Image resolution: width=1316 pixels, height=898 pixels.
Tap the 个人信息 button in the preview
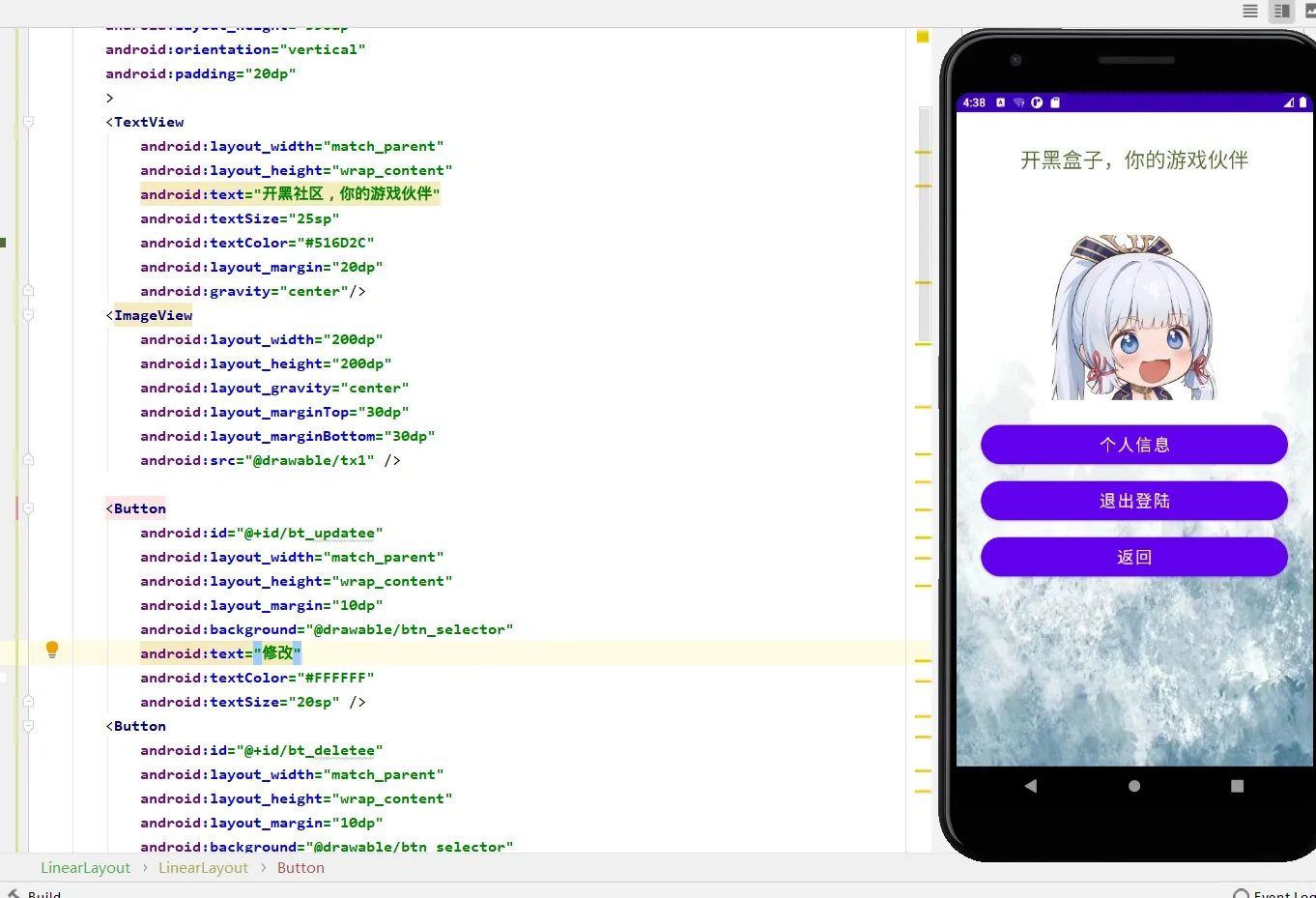click(1133, 444)
